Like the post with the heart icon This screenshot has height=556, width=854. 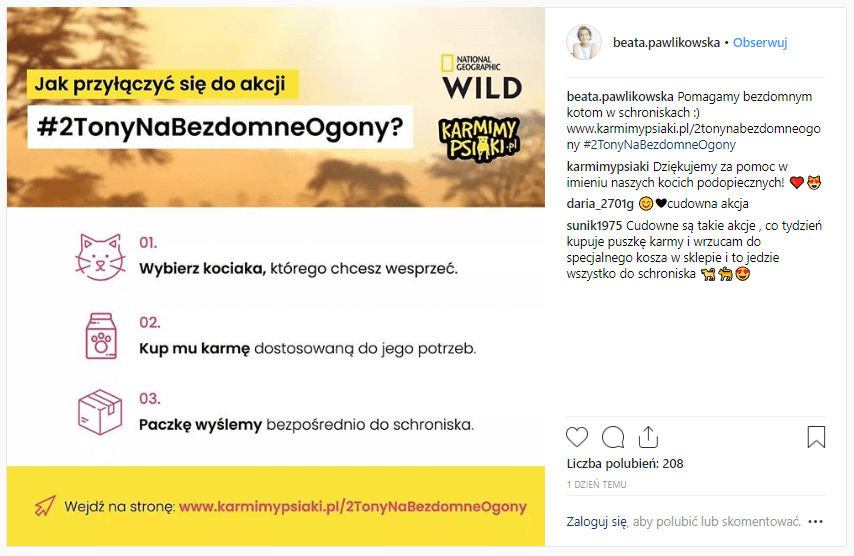coord(577,437)
